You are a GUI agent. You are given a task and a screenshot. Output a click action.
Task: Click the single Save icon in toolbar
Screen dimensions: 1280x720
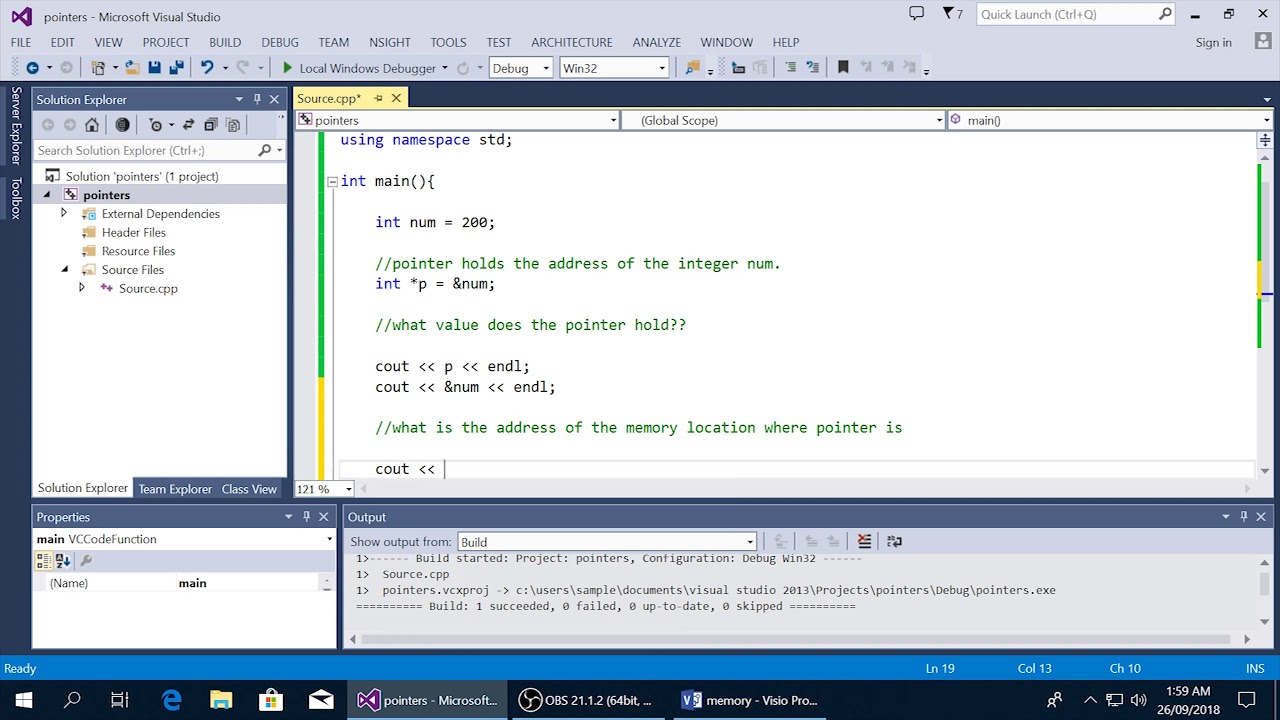click(154, 68)
